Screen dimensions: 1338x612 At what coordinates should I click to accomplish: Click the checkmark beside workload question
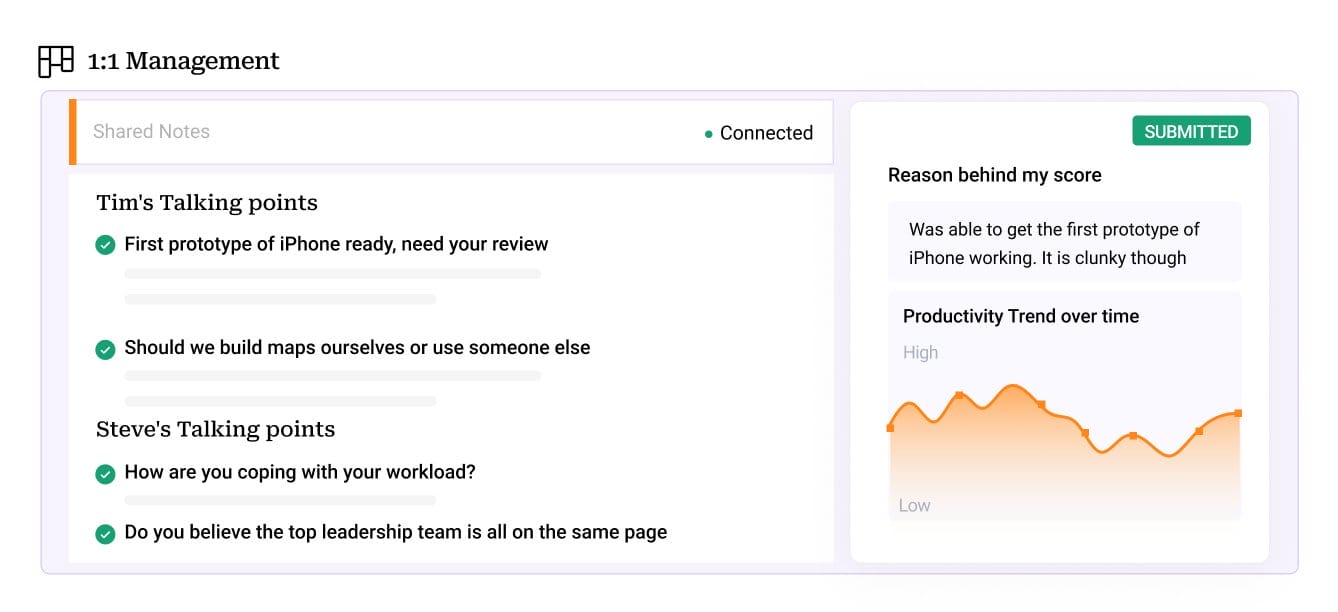[x=105, y=472]
